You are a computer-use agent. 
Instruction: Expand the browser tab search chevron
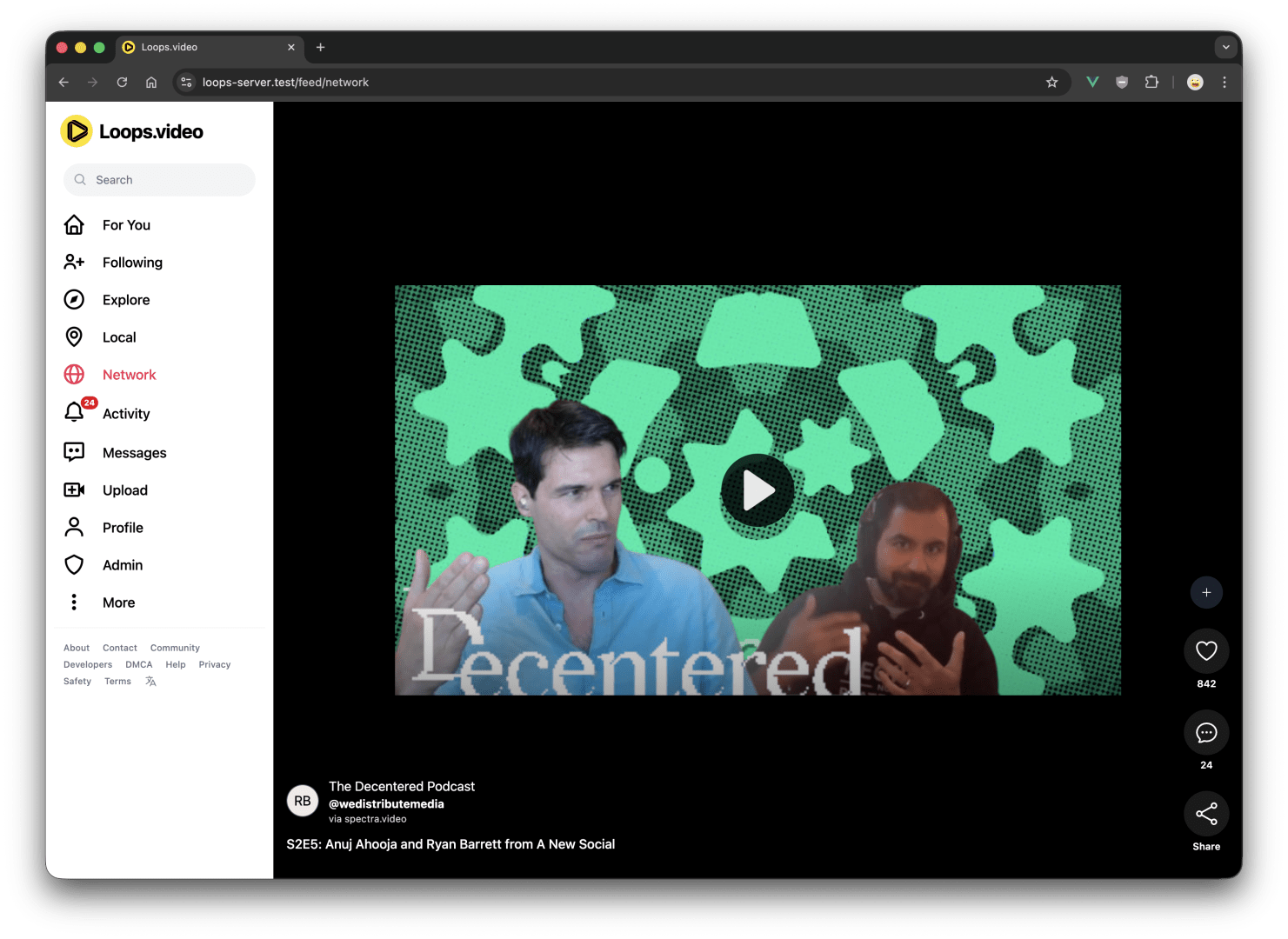click(x=1226, y=47)
